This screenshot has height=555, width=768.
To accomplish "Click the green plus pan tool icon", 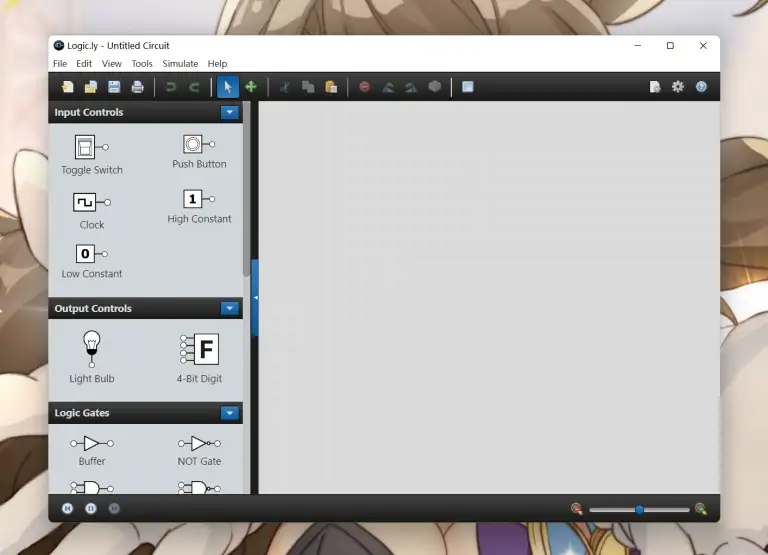I will [x=251, y=87].
